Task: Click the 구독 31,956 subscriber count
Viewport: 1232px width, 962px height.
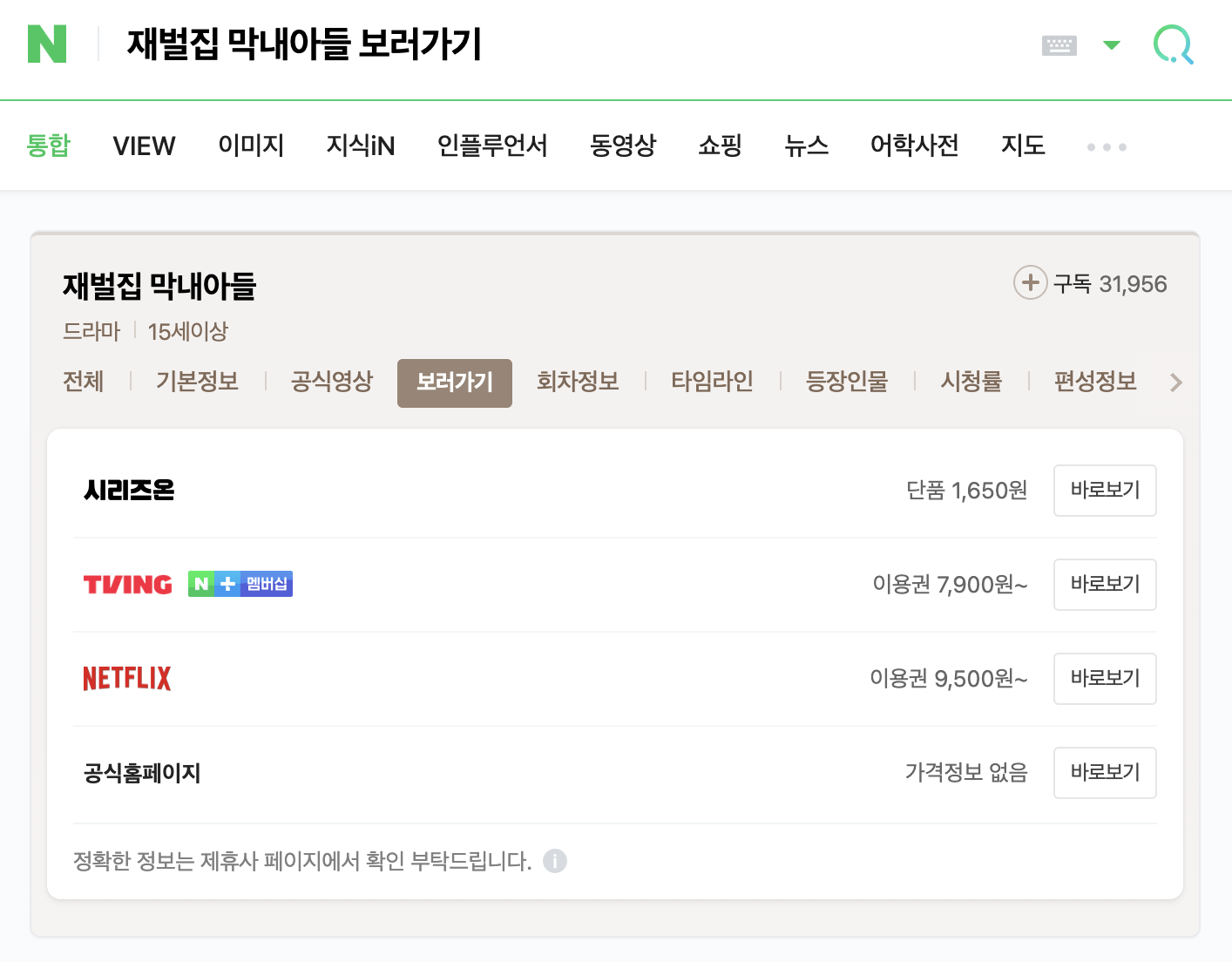Action: 1110,284
